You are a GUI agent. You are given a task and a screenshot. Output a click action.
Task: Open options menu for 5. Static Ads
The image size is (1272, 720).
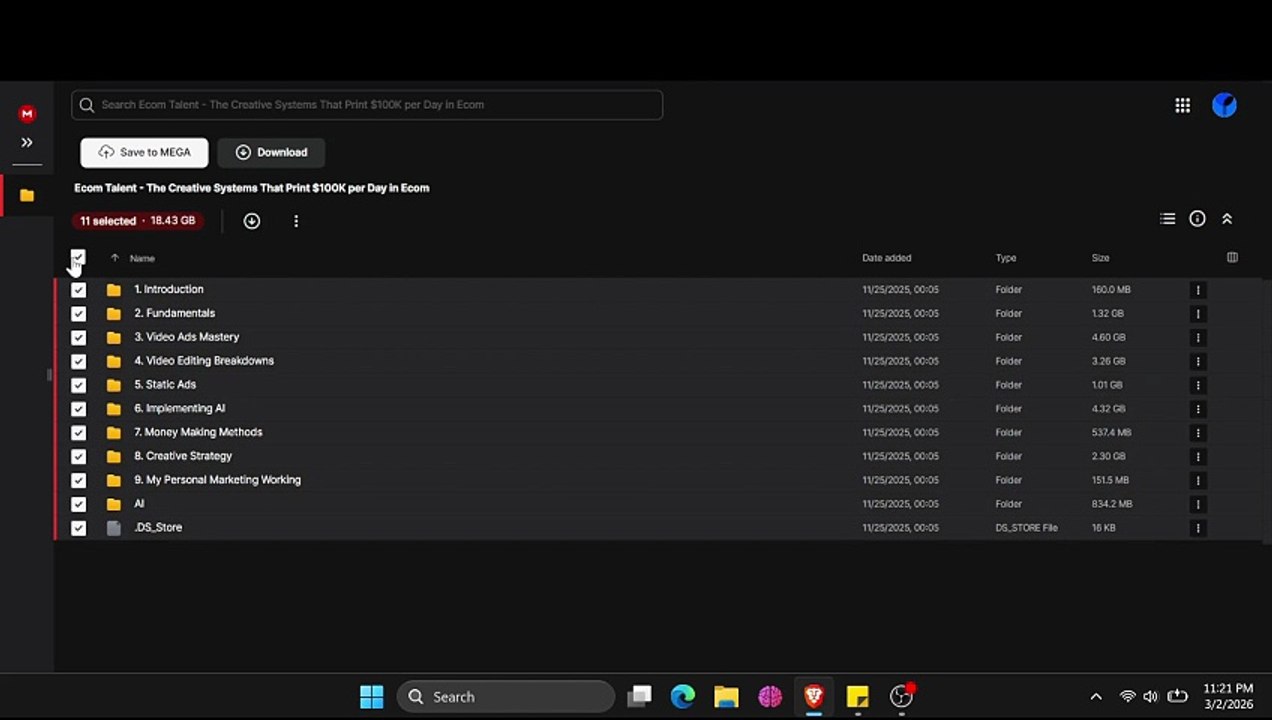click(1198, 385)
